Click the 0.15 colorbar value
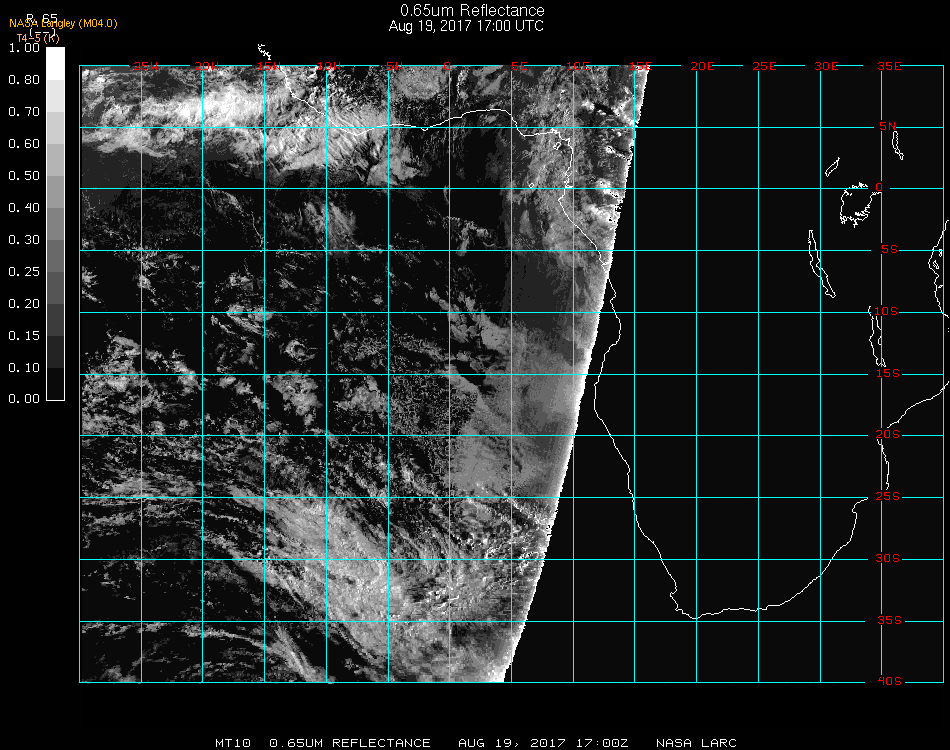Viewport: 950px width, 750px height. coord(24,336)
